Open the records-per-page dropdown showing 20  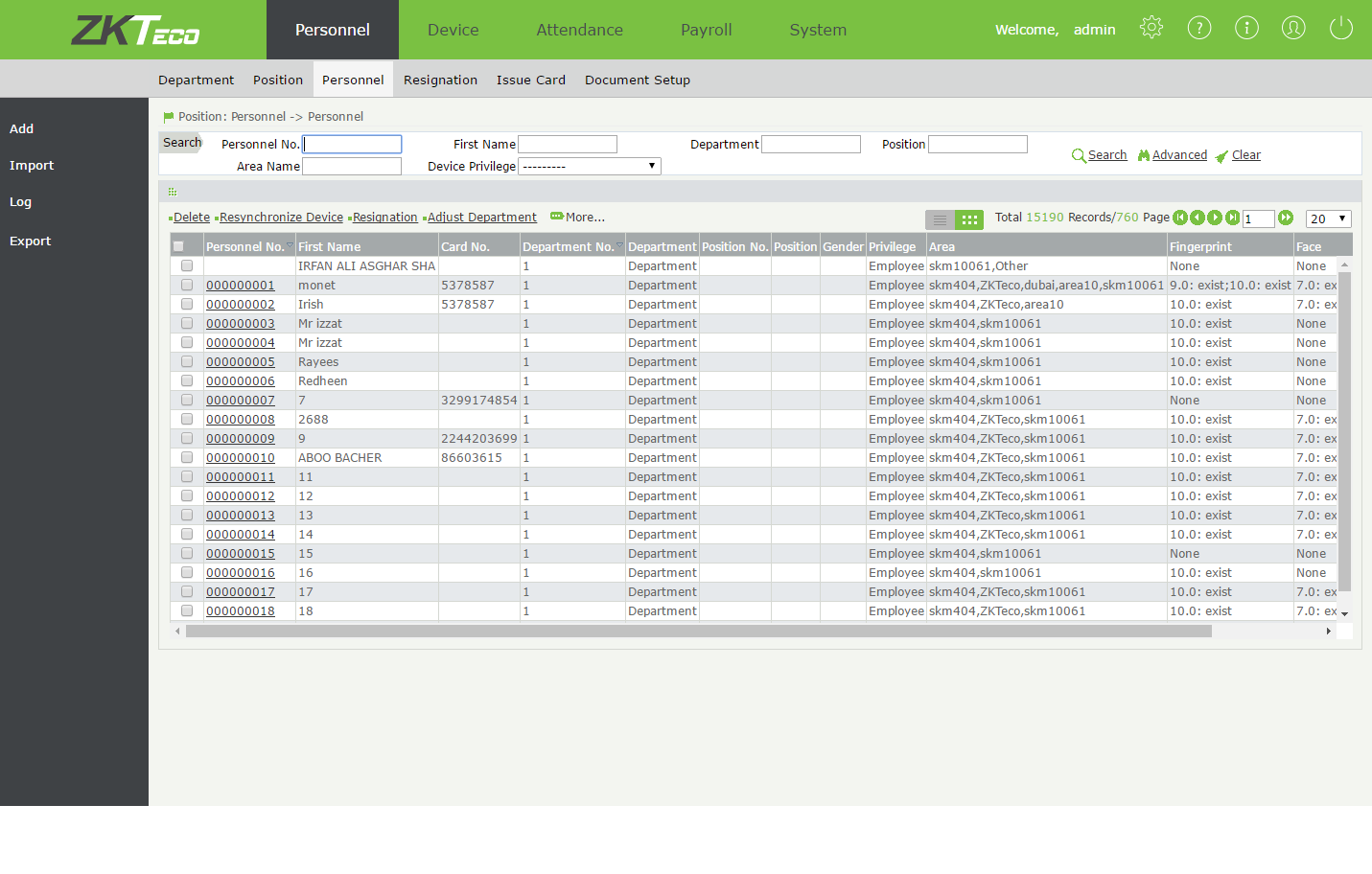1329,218
